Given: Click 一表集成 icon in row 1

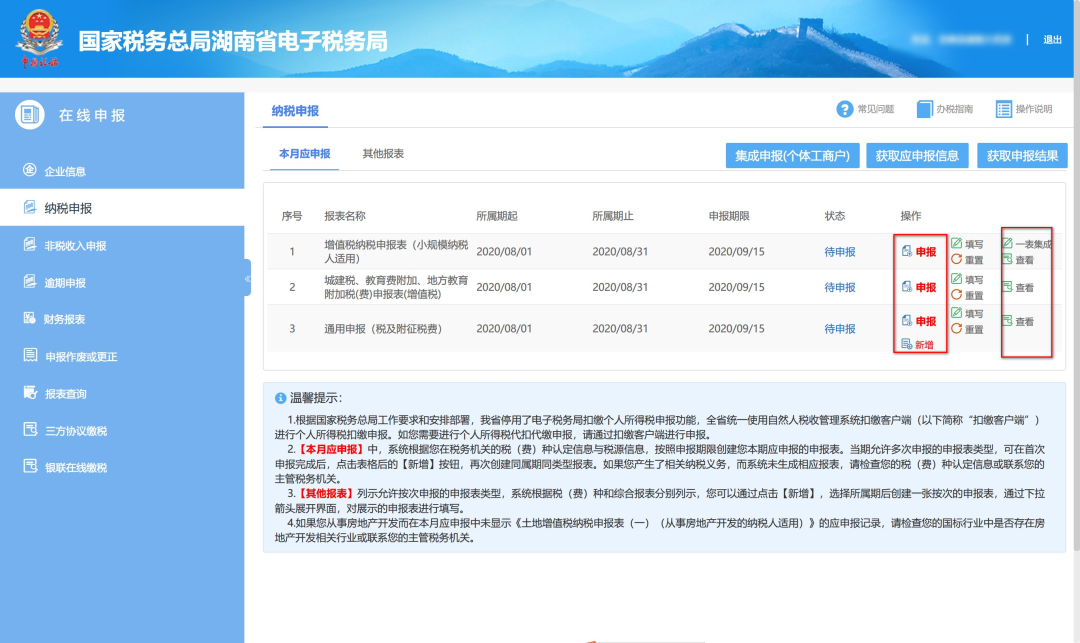Looking at the screenshot, I should point(1007,244).
